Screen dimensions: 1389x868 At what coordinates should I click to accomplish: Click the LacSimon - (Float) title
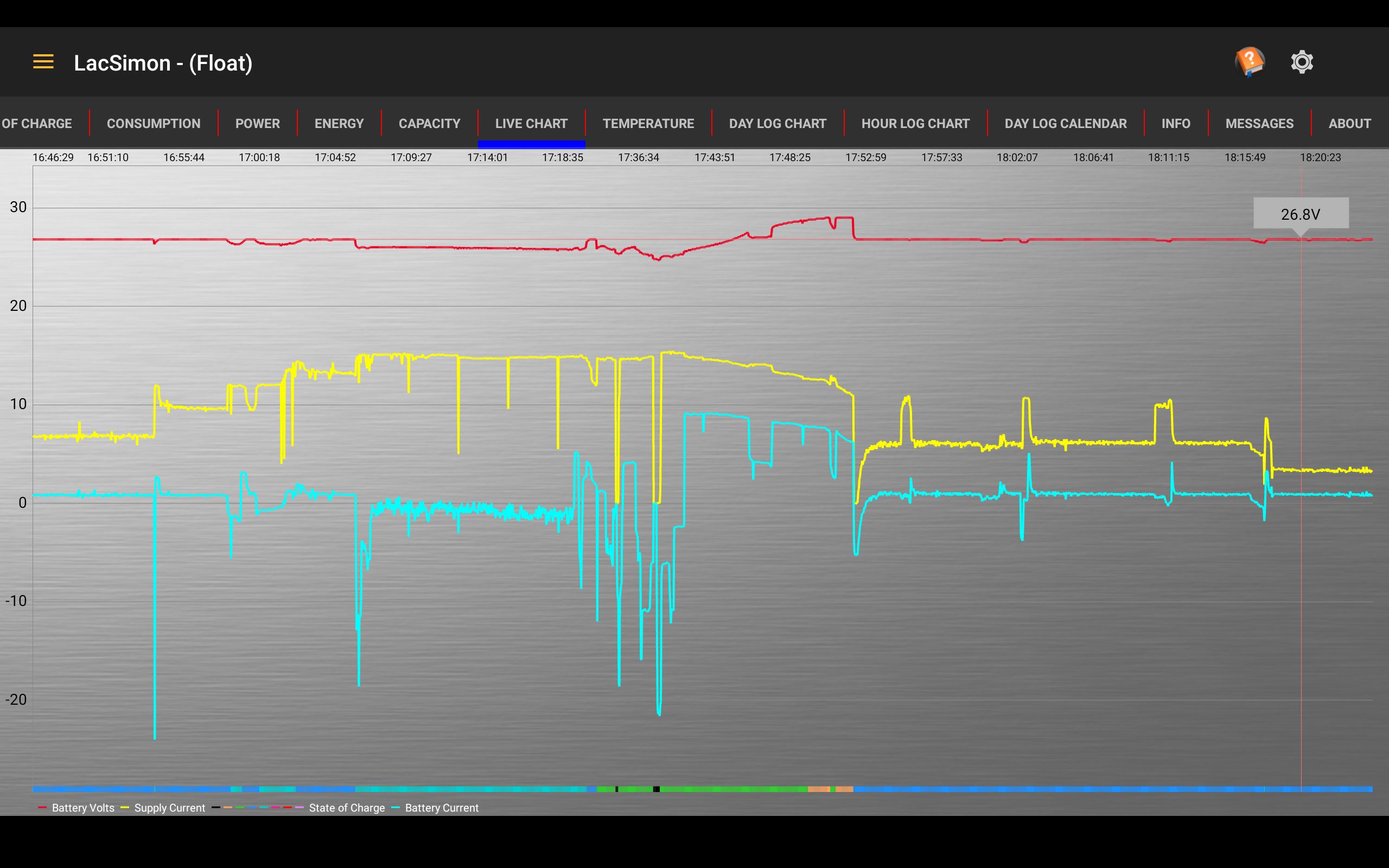tap(163, 62)
